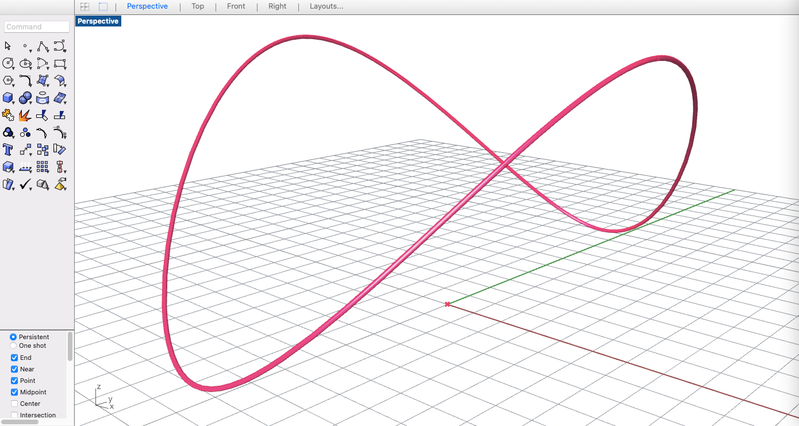Select the blue panels analyze tool
The width and height of the screenshot is (799, 426).
click(8, 184)
